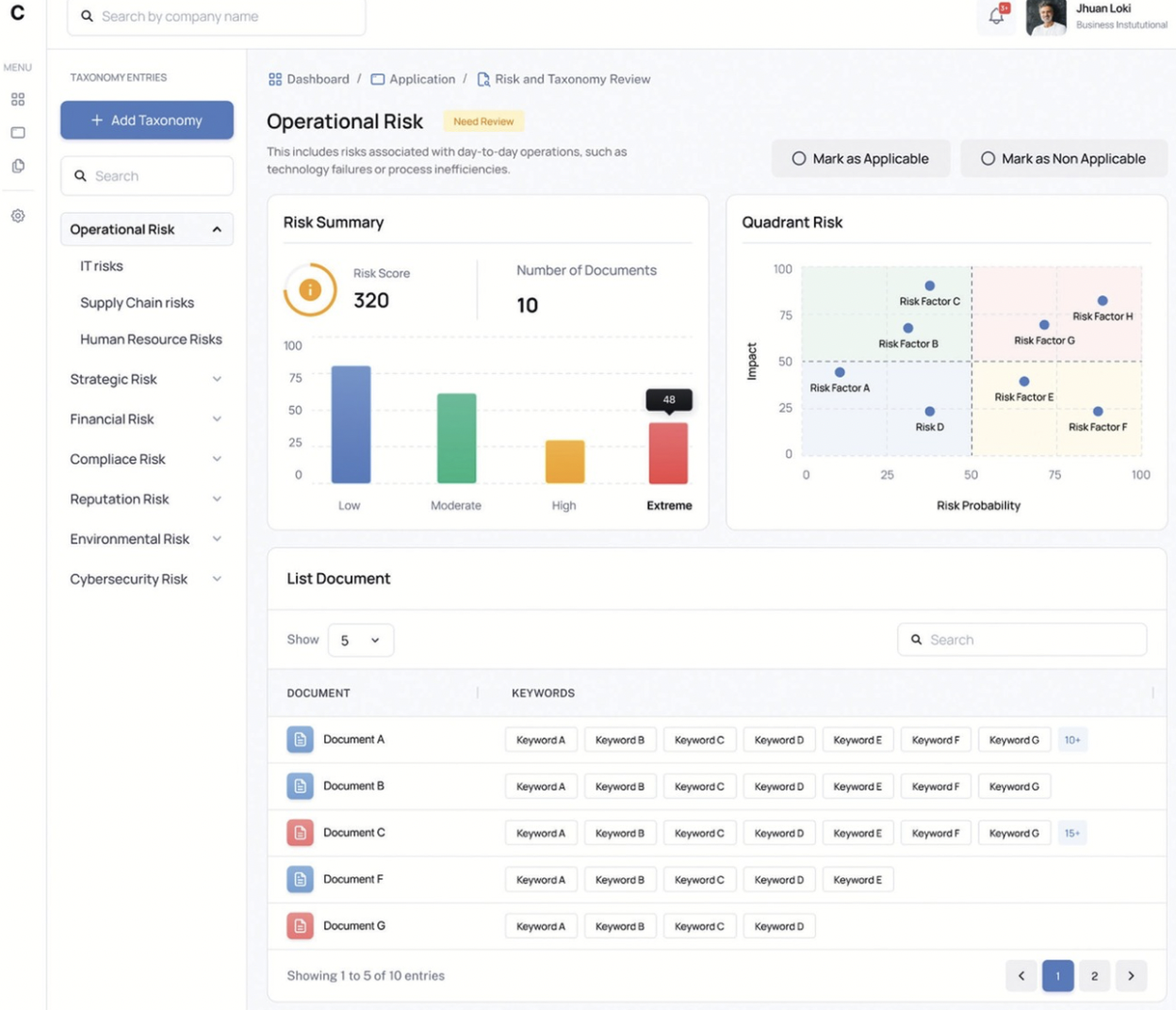This screenshot has height=1010, width=1176.
Task: Go to the next page arrow
Action: coord(1131,976)
